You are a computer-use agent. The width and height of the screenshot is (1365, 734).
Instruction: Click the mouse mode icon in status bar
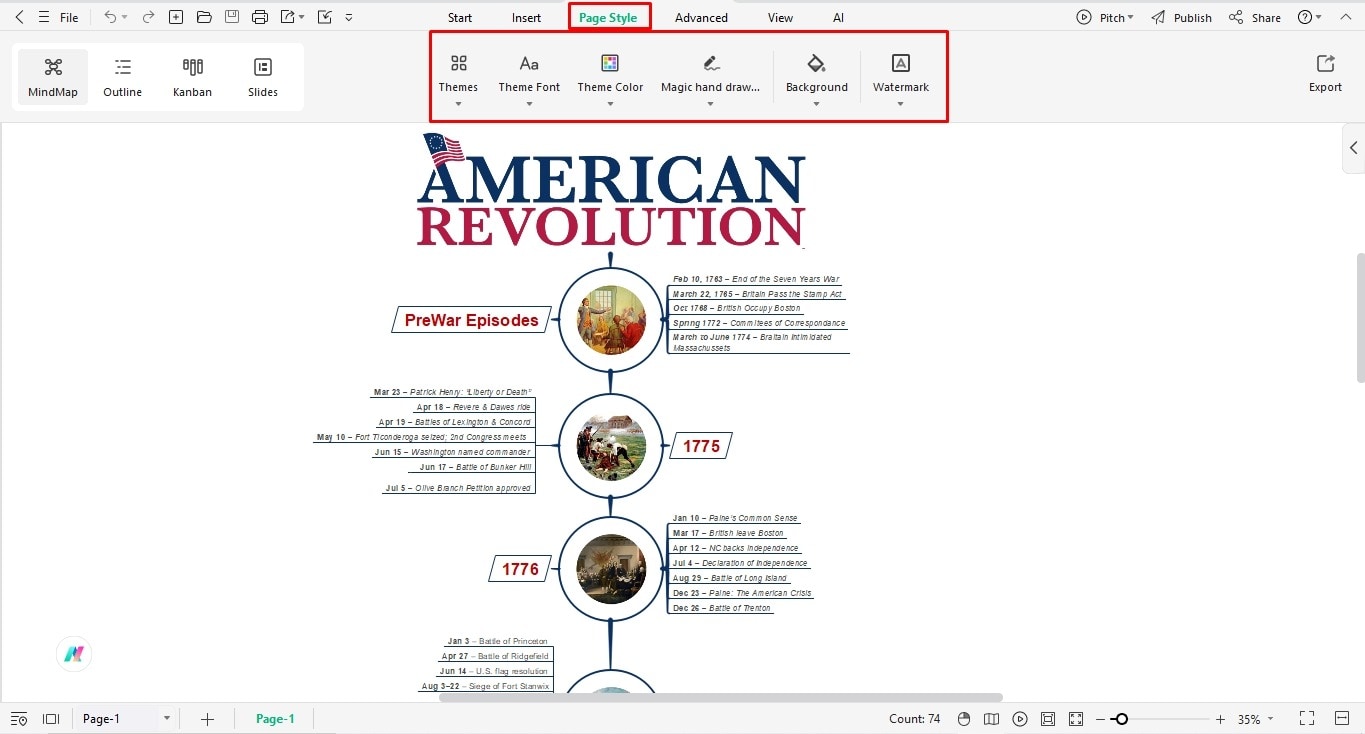(964, 719)
